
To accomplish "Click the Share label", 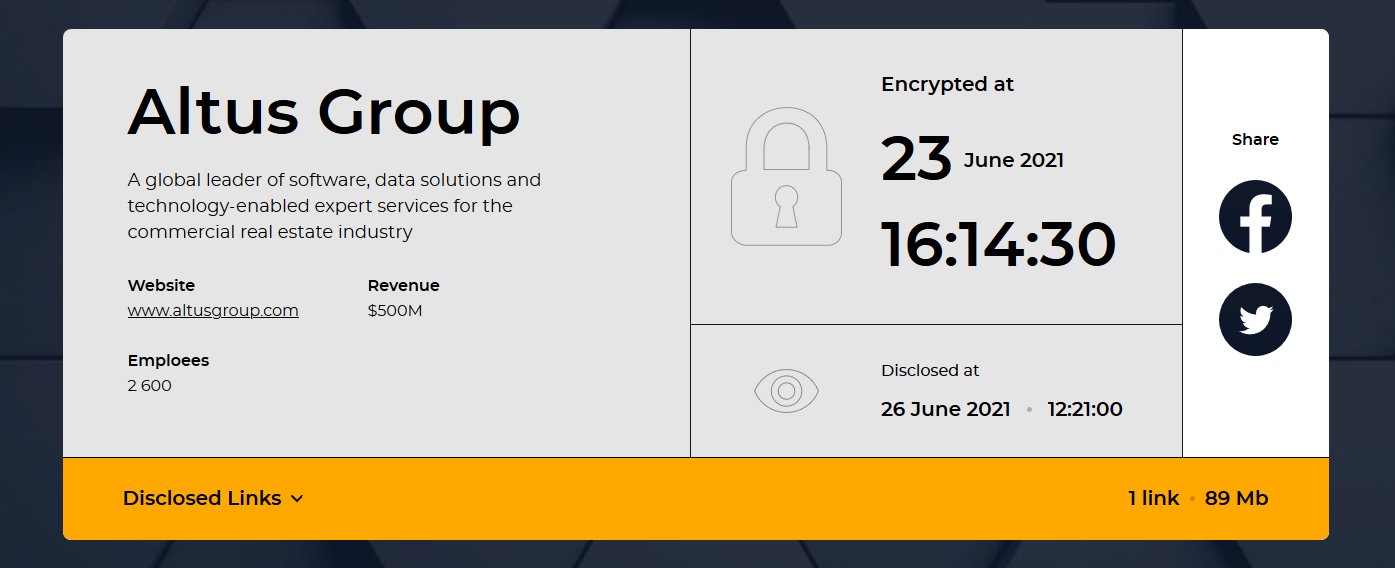I will 1255,139.
